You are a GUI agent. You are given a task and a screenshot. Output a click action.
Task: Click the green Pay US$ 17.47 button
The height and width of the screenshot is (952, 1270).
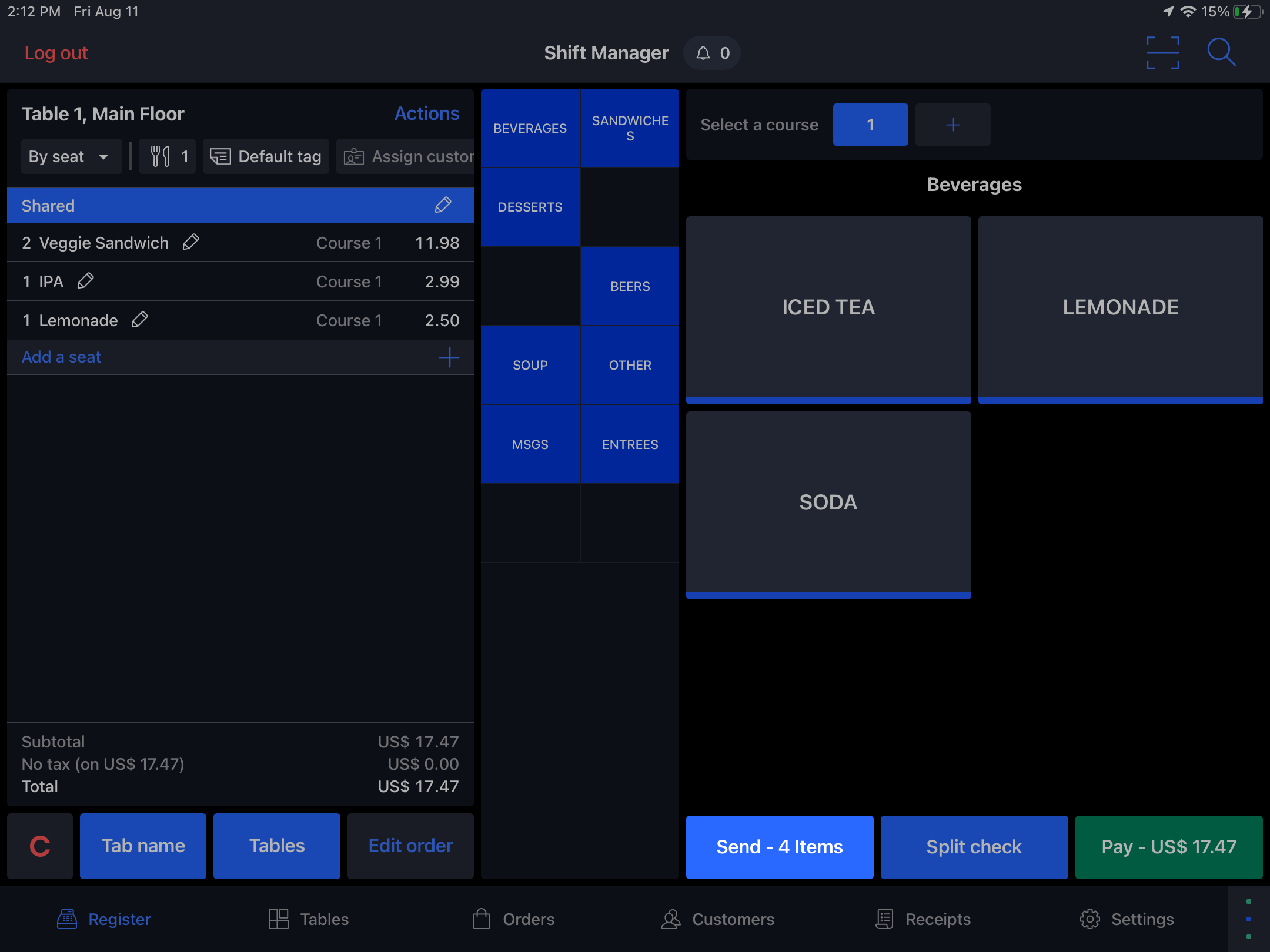[1168, 847]
